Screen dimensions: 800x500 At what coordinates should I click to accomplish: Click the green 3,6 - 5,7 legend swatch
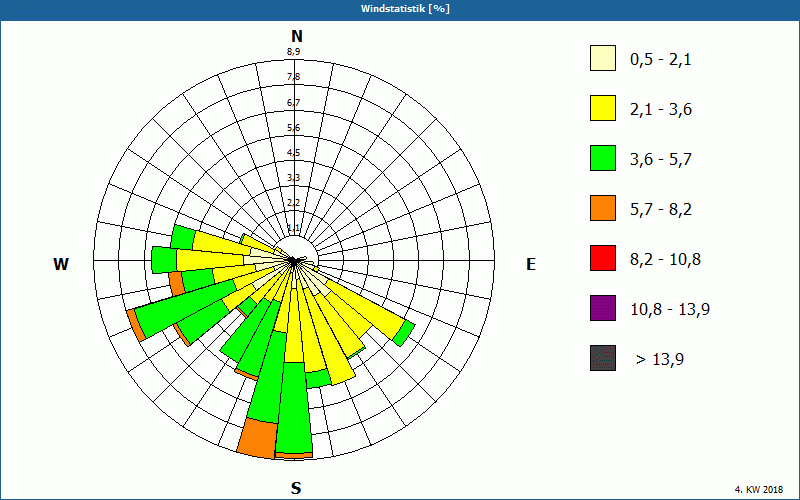pyautogui.click(x=603, y=158)
